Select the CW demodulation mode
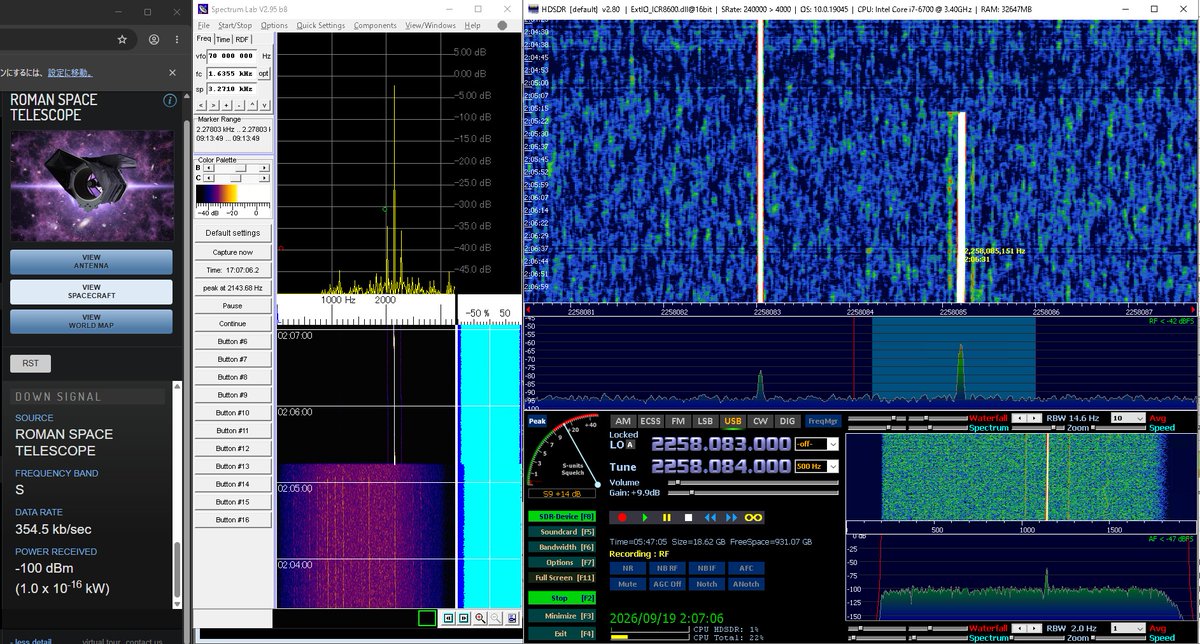The image size is (1200, 644). coord(760,421)
